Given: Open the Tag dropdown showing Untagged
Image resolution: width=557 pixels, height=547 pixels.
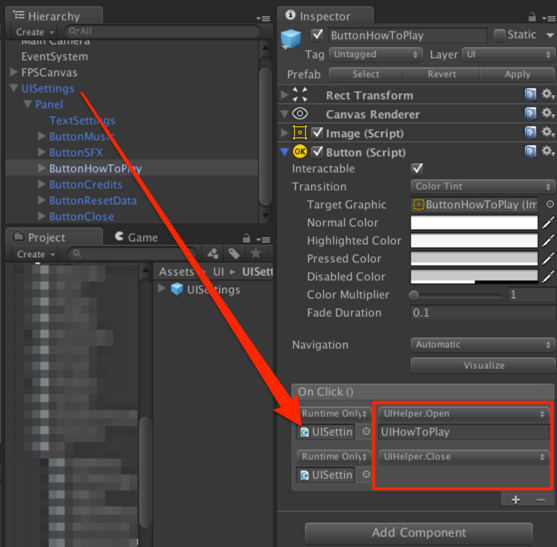Looking at the screenshot, I should pyautogui.click(x=376, y=54).
